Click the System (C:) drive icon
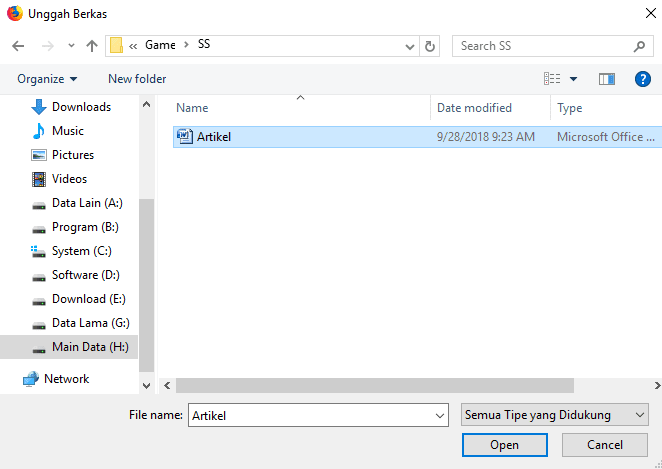This screenshot has height=469, width=662. (x=38, y=251)
